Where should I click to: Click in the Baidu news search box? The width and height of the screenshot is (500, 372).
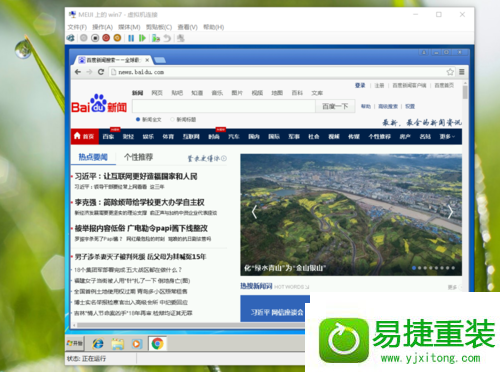(224, 106)
